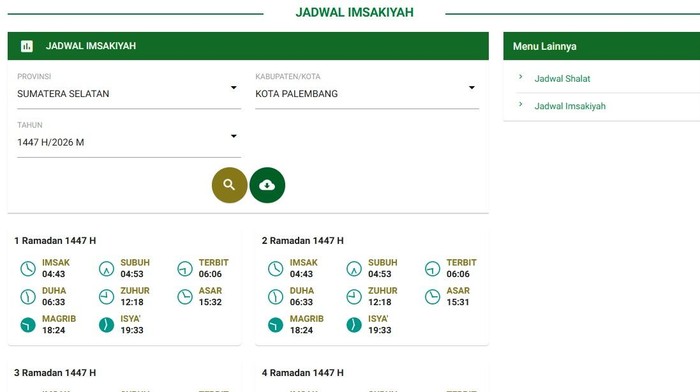Click the '2 Ramadan 1447 H' heading
This screenshot has height=392, width=700.
(x=303, y=241)
